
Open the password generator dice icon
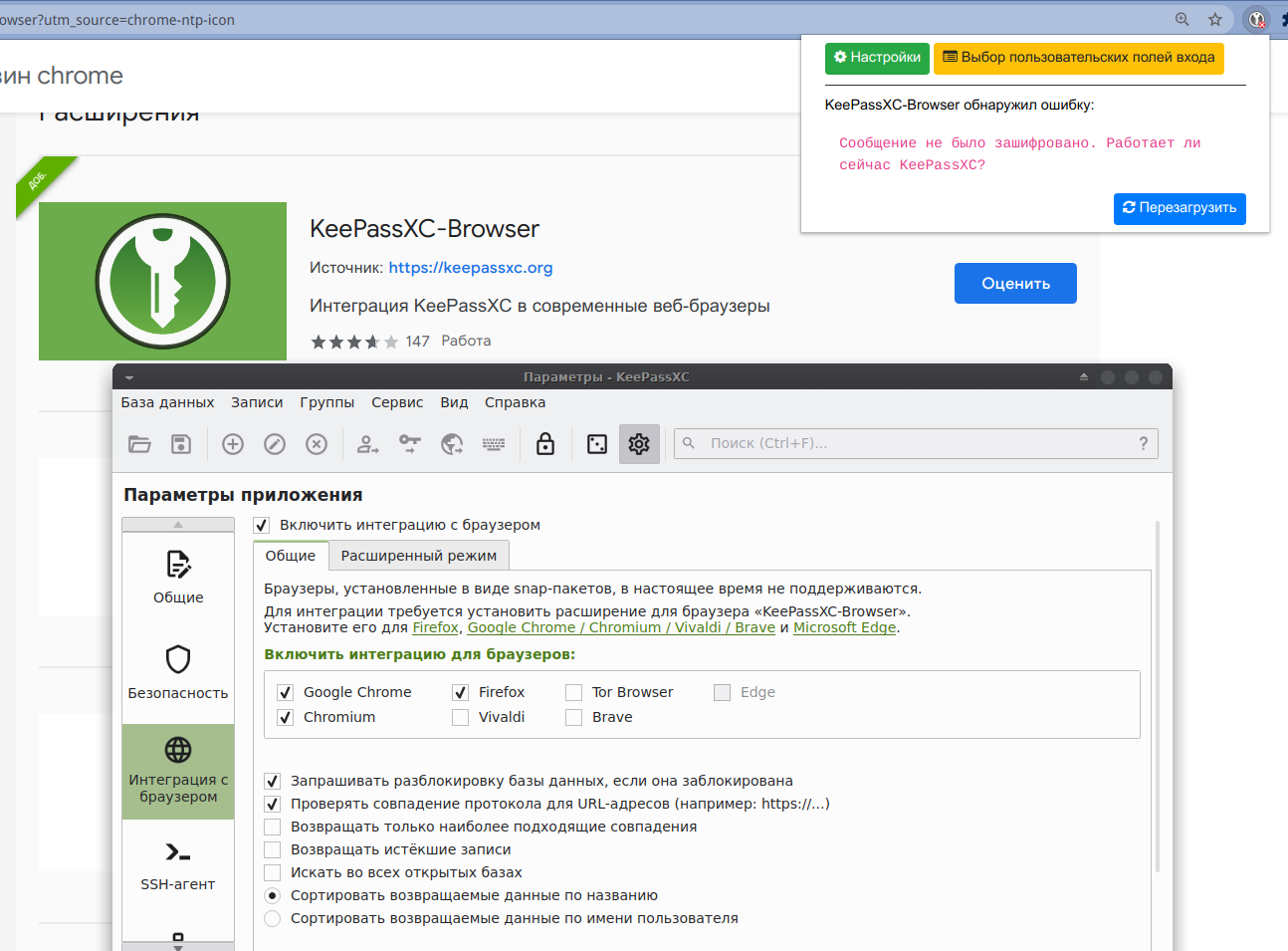[x=597, y=444]
